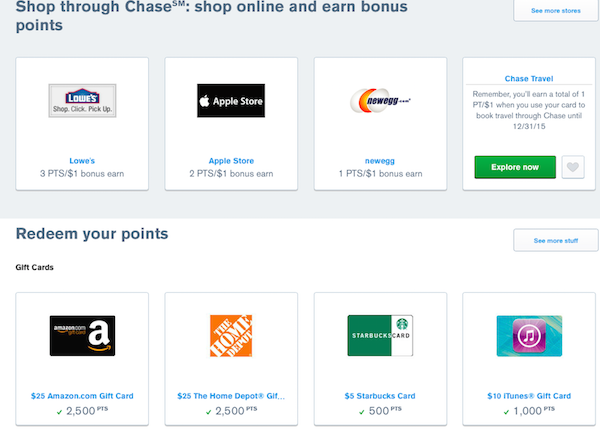This screenshot has height=430, width=600.
Task: Select $25 The Home Depot gift link
Action: pos(231,396)
